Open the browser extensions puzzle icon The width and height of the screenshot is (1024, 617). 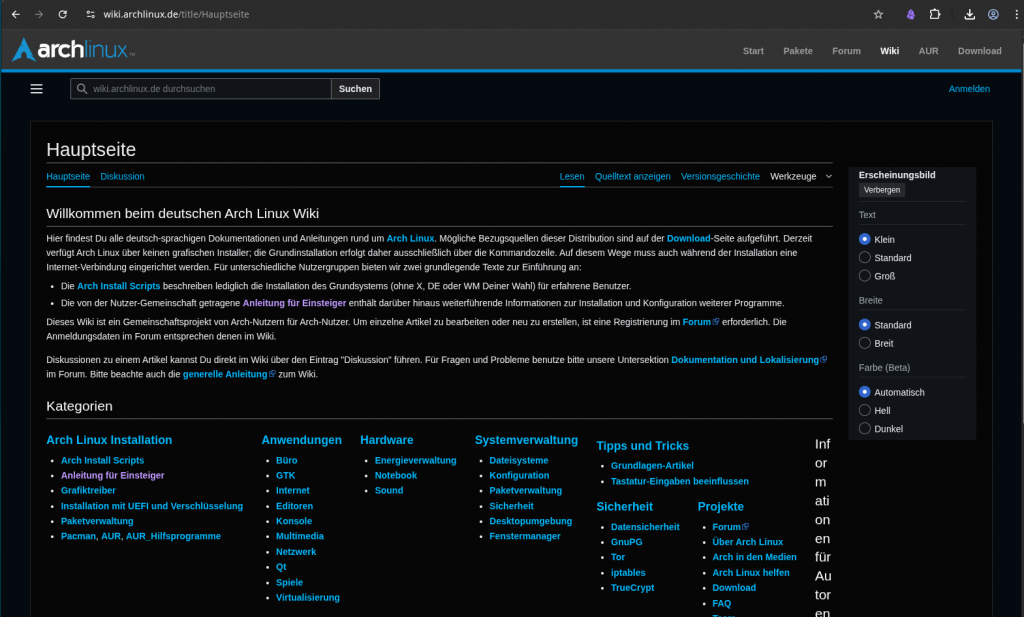[935, 15]
